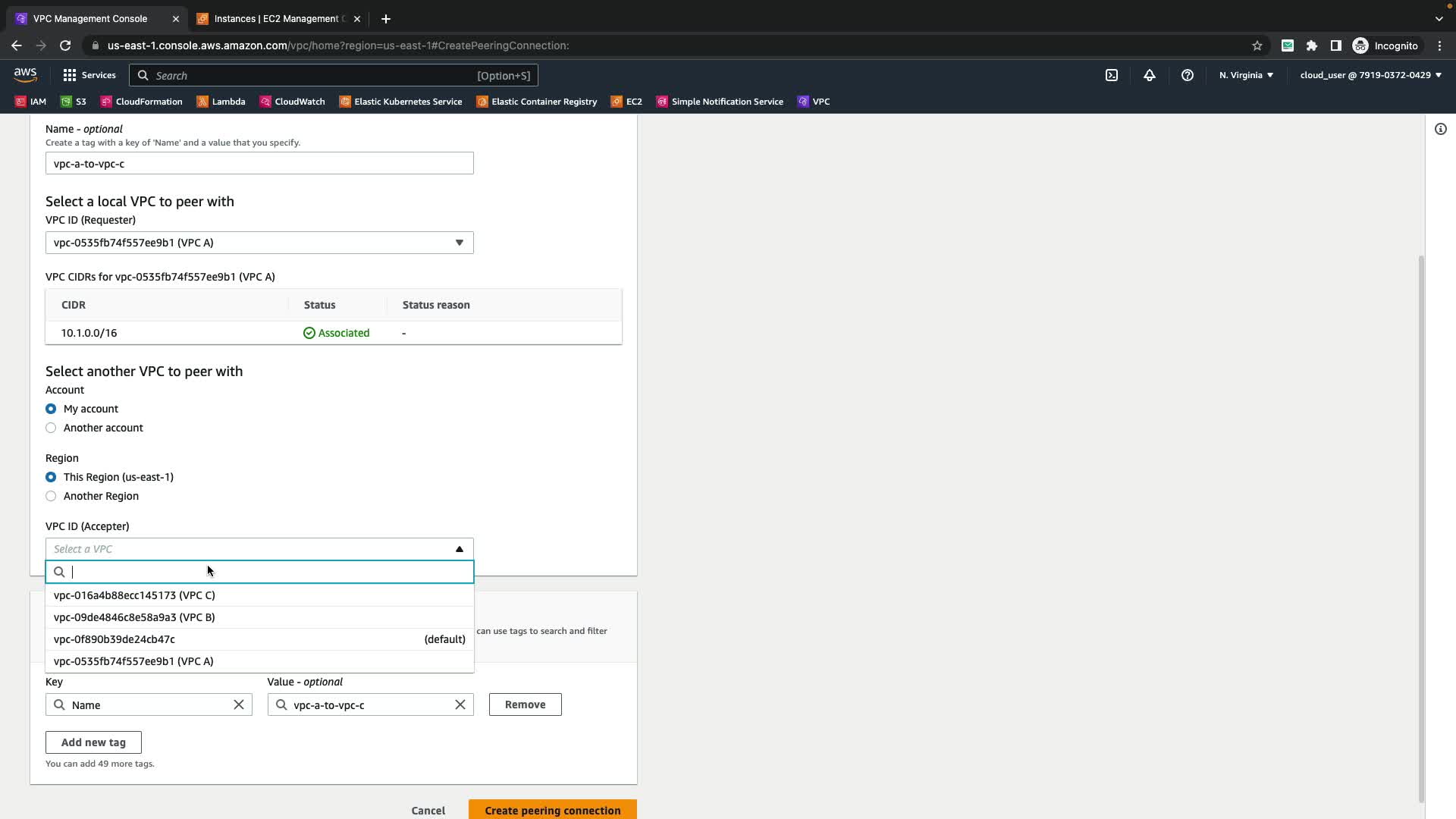Click the AWS logo home icon

coord(25,74)
